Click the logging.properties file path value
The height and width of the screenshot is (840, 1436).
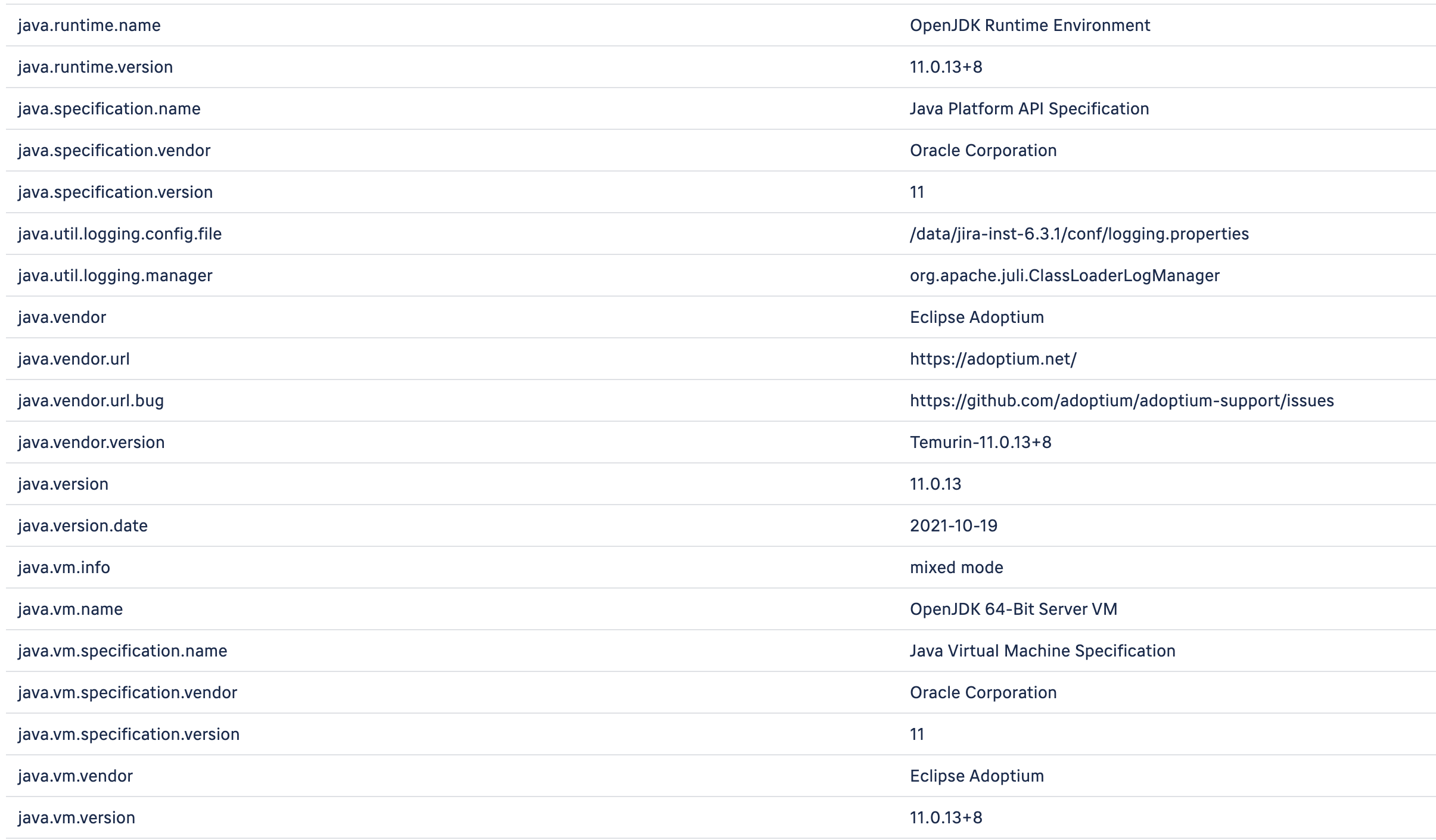(x=1079, y=234)
